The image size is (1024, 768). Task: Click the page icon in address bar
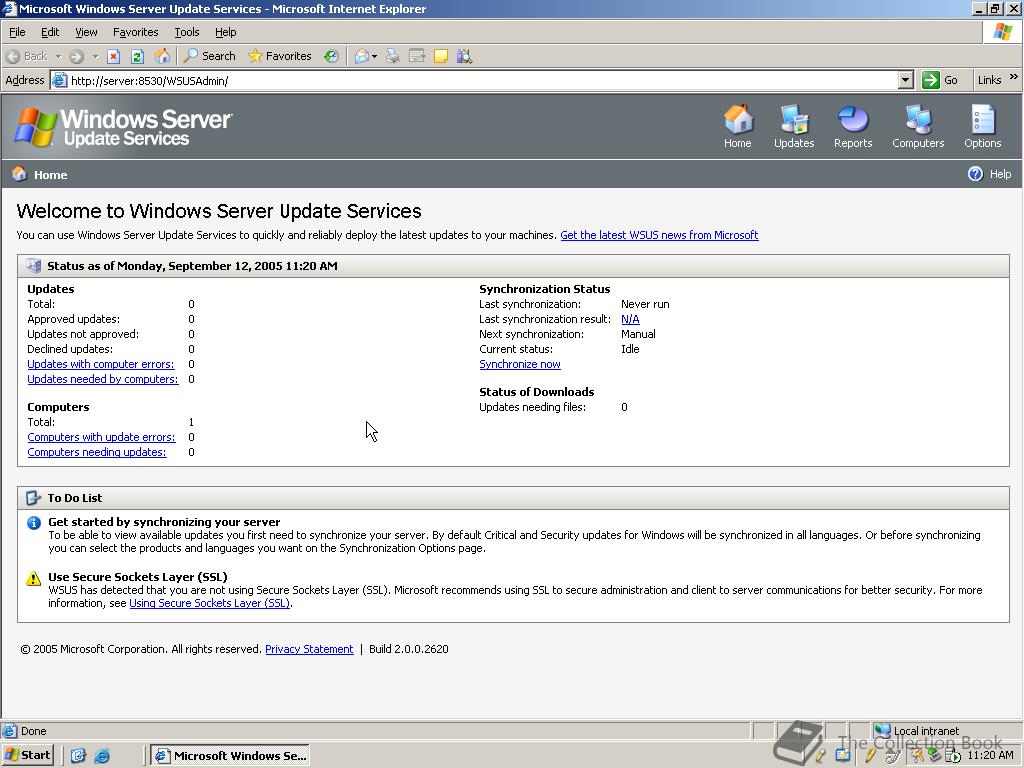pyautogui.click(x=59, y=80)
